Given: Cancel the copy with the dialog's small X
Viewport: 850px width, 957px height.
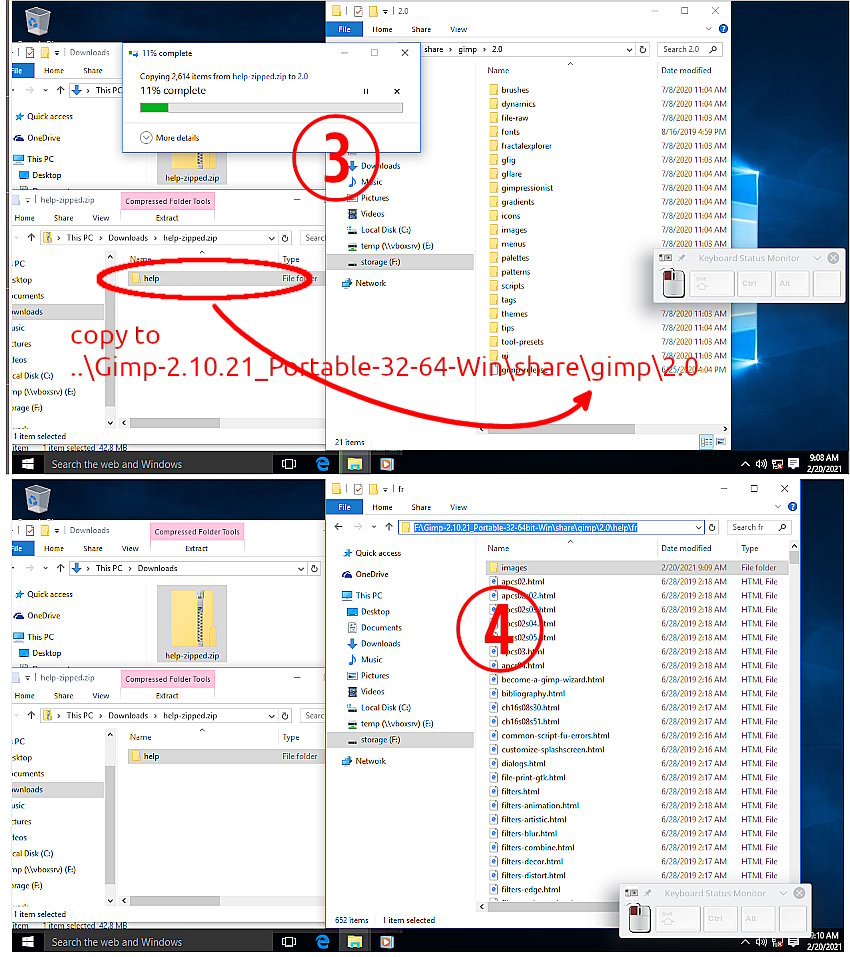Looking at the screenshot, I should point(397,92).
